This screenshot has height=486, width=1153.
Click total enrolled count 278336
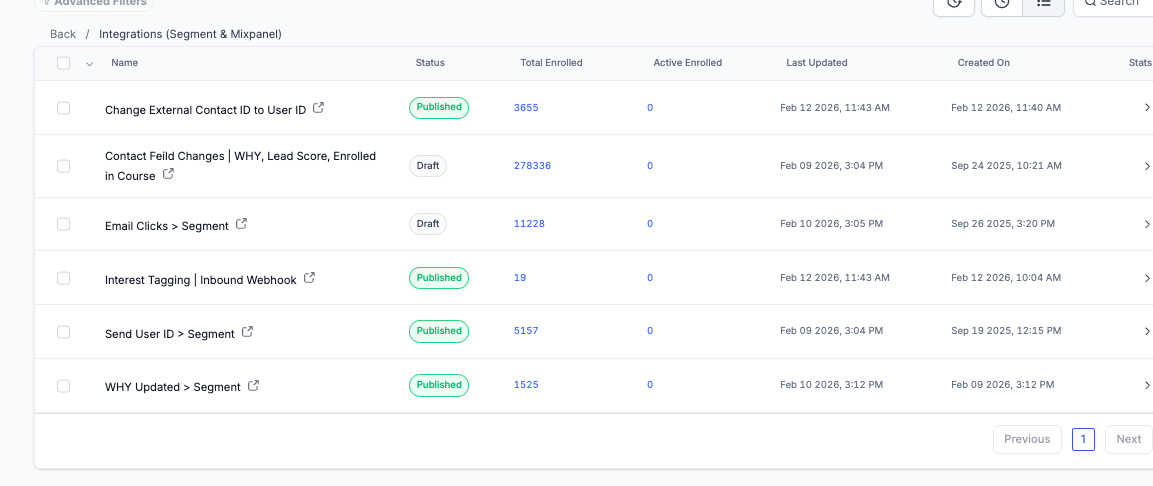[532, 166]
